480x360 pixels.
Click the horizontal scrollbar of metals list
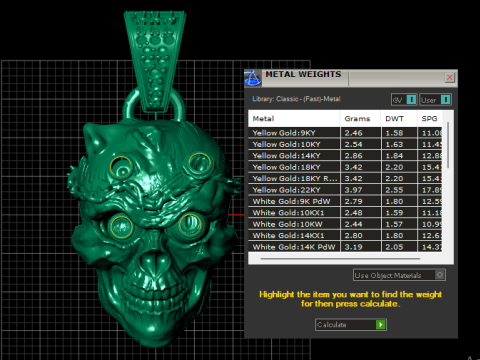pyautogui.click(x=340, y=258)
